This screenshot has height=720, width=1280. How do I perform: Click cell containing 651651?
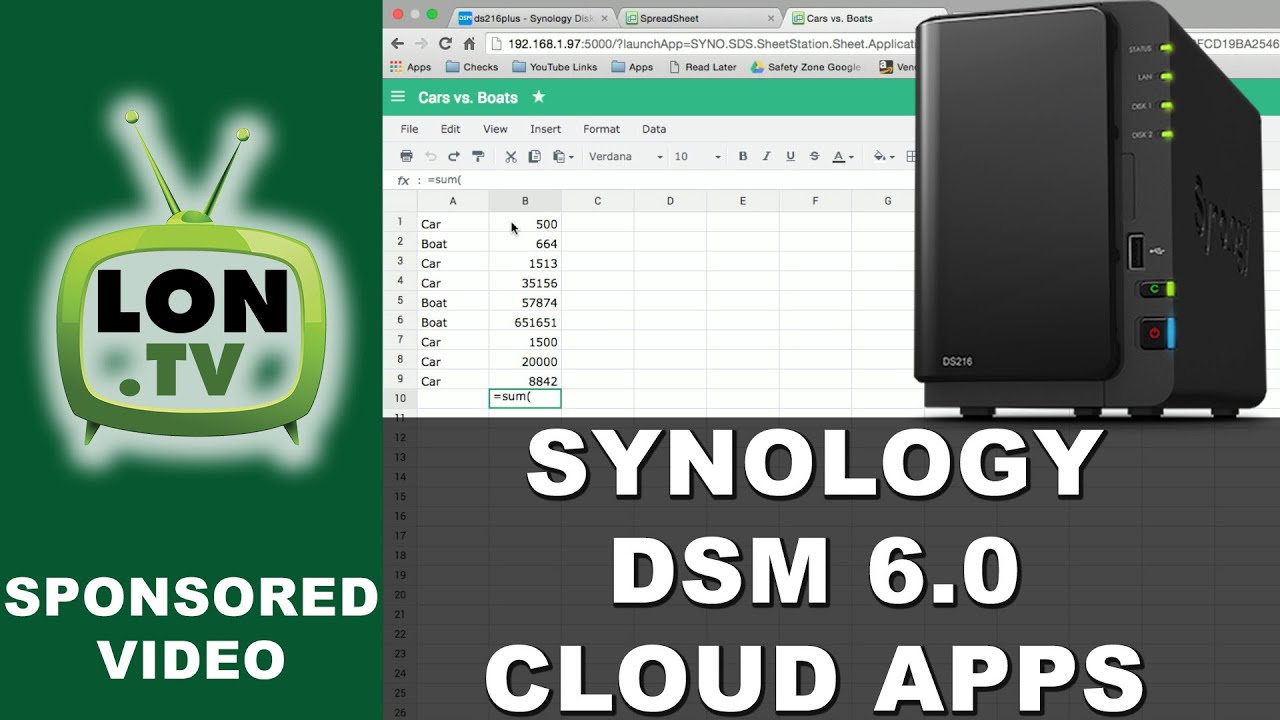[x=525, y=322]
